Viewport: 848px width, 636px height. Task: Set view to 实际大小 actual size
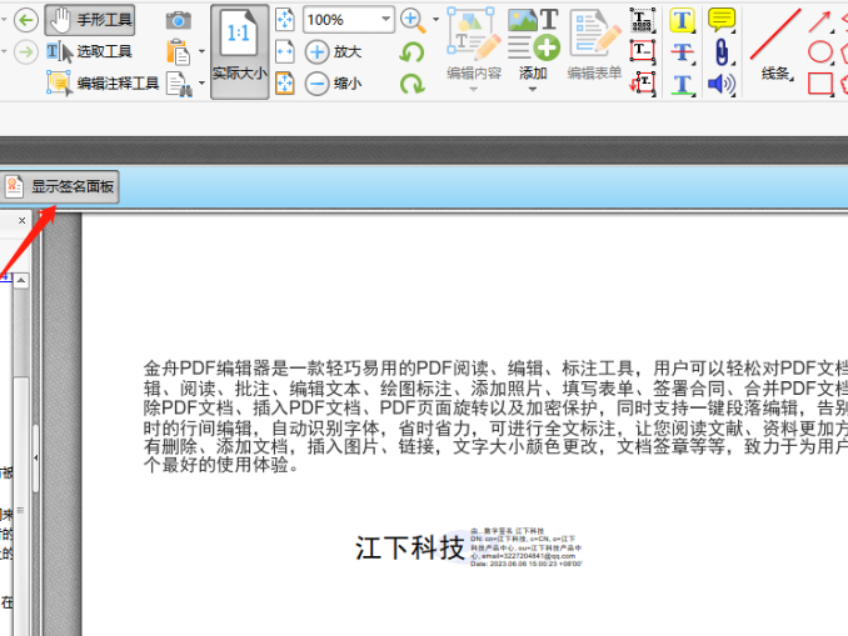[239, 52]
